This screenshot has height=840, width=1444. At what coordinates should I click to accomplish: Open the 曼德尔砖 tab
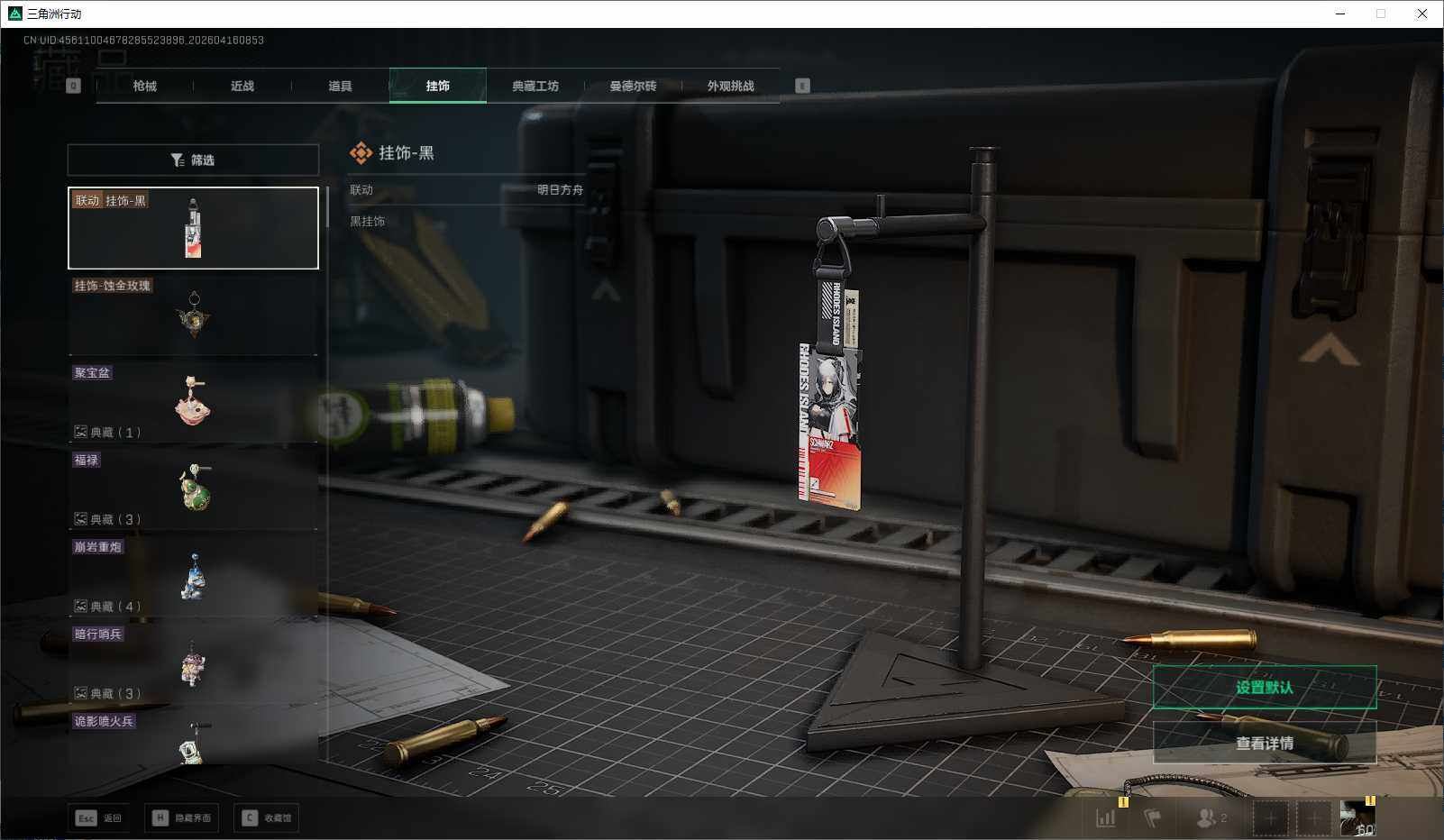click(x=633, y=86)
